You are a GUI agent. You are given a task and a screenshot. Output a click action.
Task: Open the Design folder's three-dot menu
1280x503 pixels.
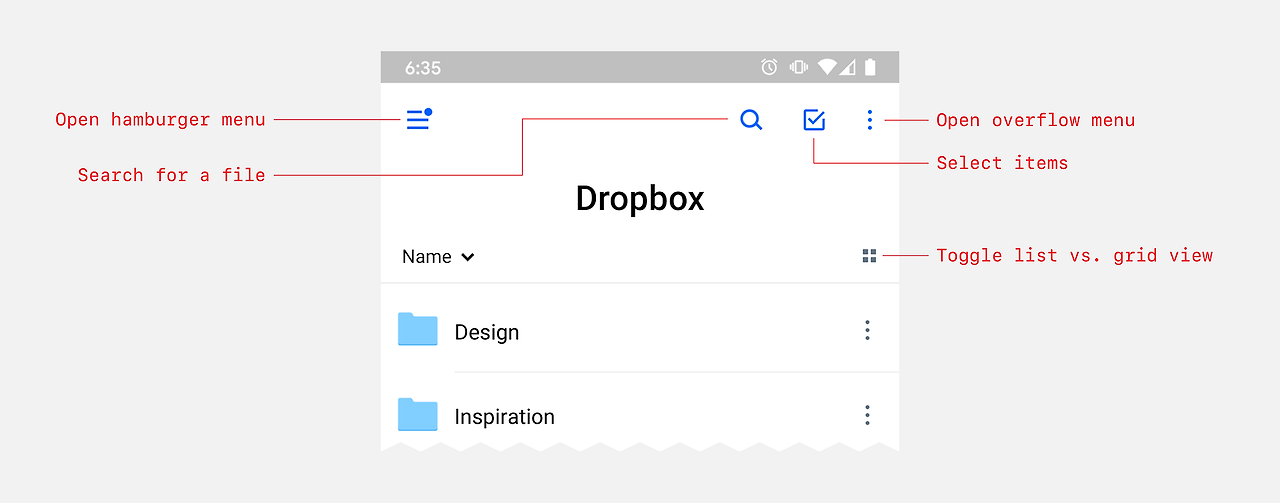point(867,330)
